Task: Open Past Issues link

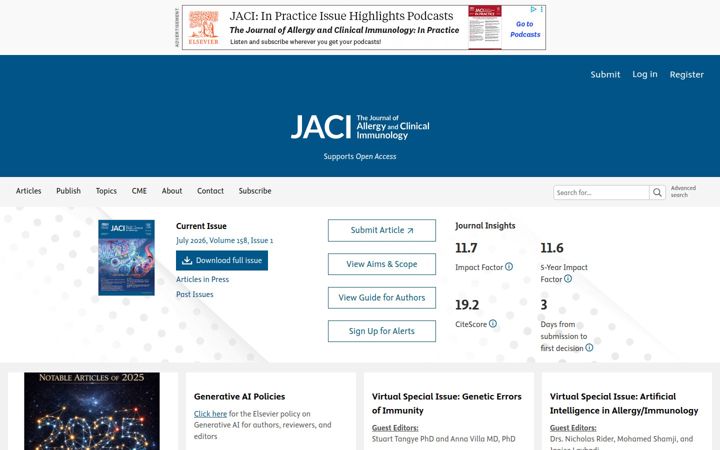Action: coord(195,294)
